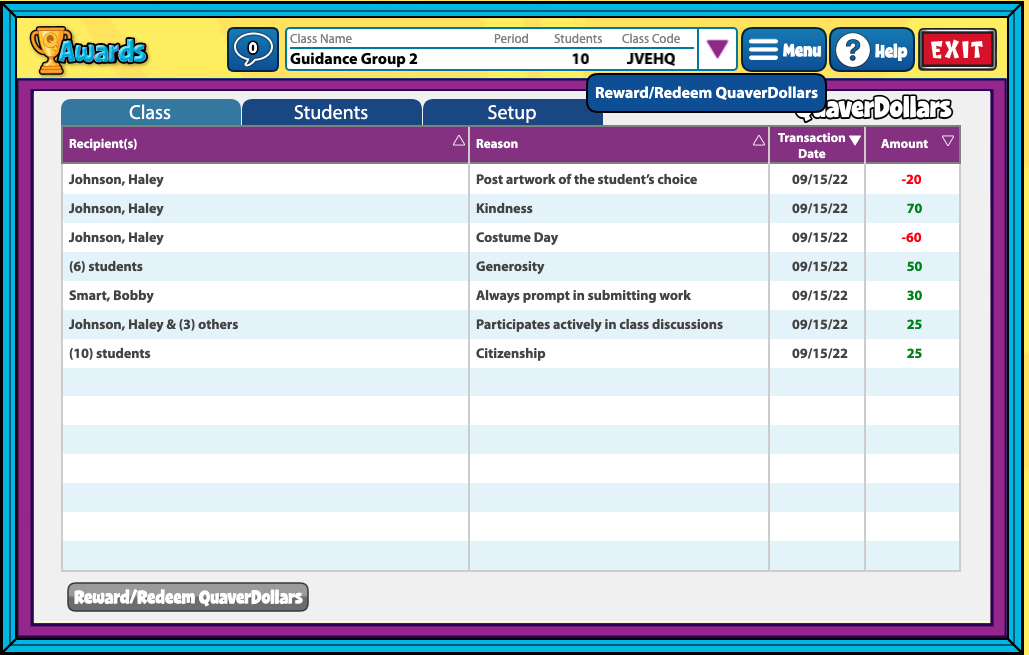Click the Reward/Redeem QuaverDollars tooltip
Image resolution: width=1029 pixels, height=655 pixels.
(706, 93)
